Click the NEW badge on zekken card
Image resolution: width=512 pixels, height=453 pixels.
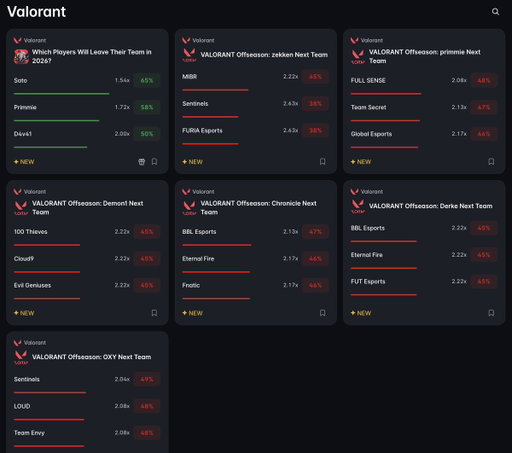click(x=192, y=162)
